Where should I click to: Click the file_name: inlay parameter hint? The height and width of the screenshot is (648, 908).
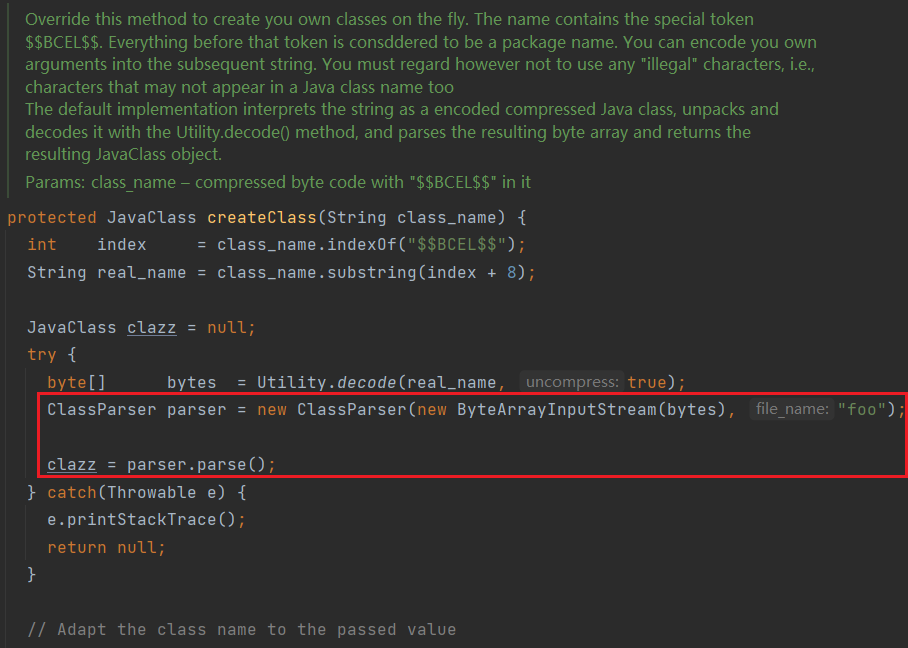793,409
